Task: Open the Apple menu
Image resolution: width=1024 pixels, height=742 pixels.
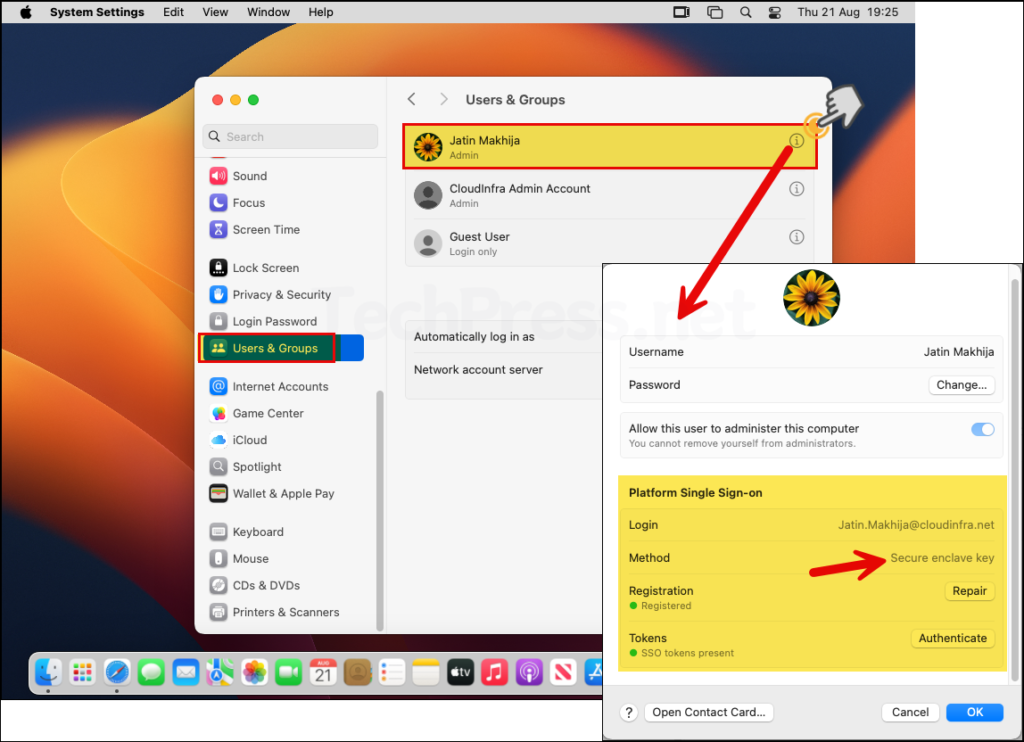Action: pos(25,12)
